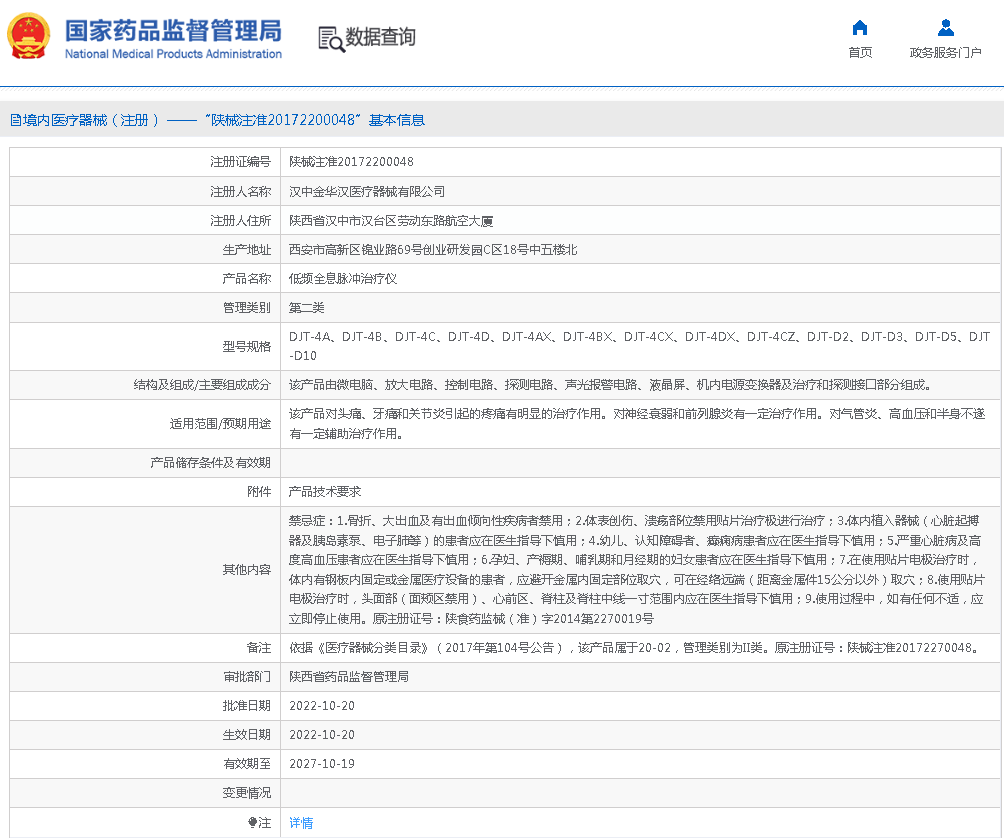Click the bullet icon beside 注
The width and height of the screenshot is (1004, 838).
252,823
